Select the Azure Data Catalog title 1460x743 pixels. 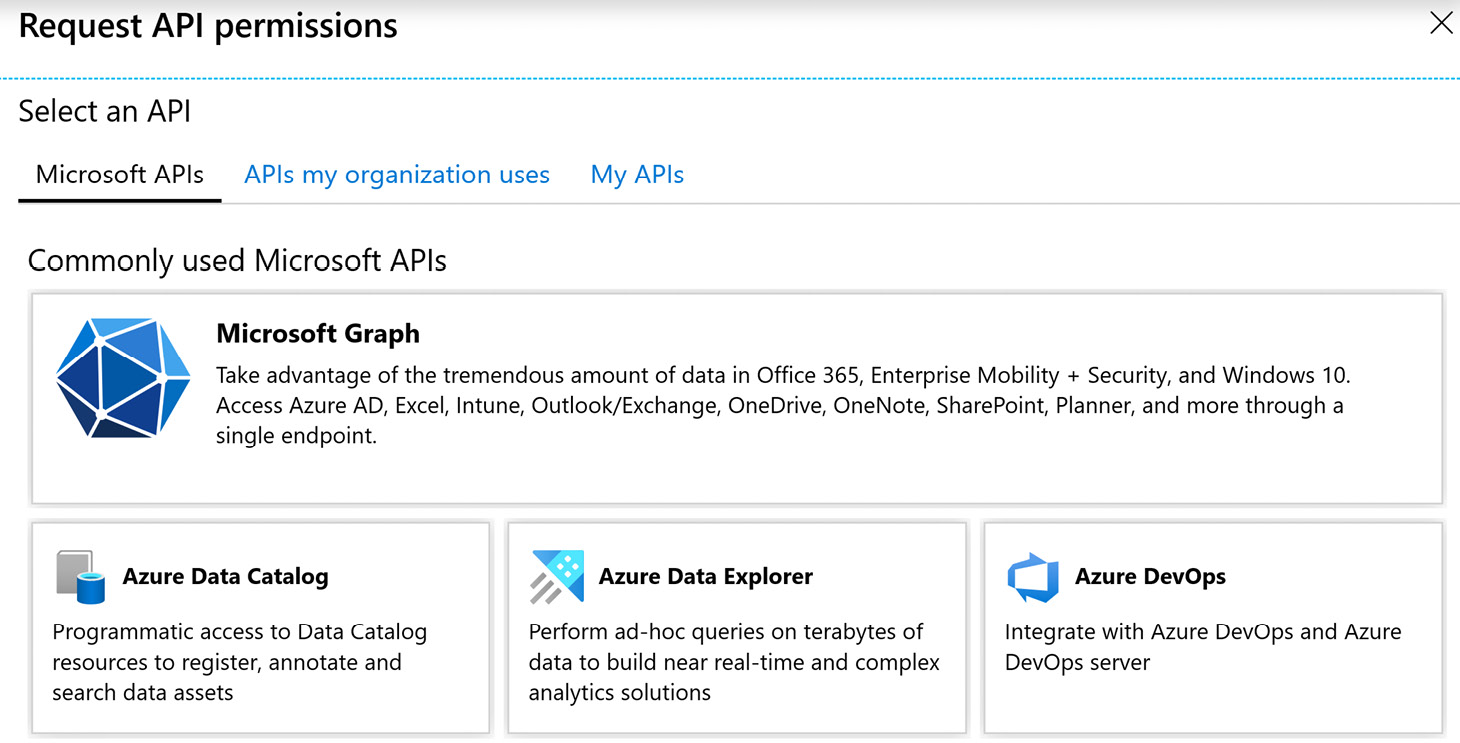(225, 576)
